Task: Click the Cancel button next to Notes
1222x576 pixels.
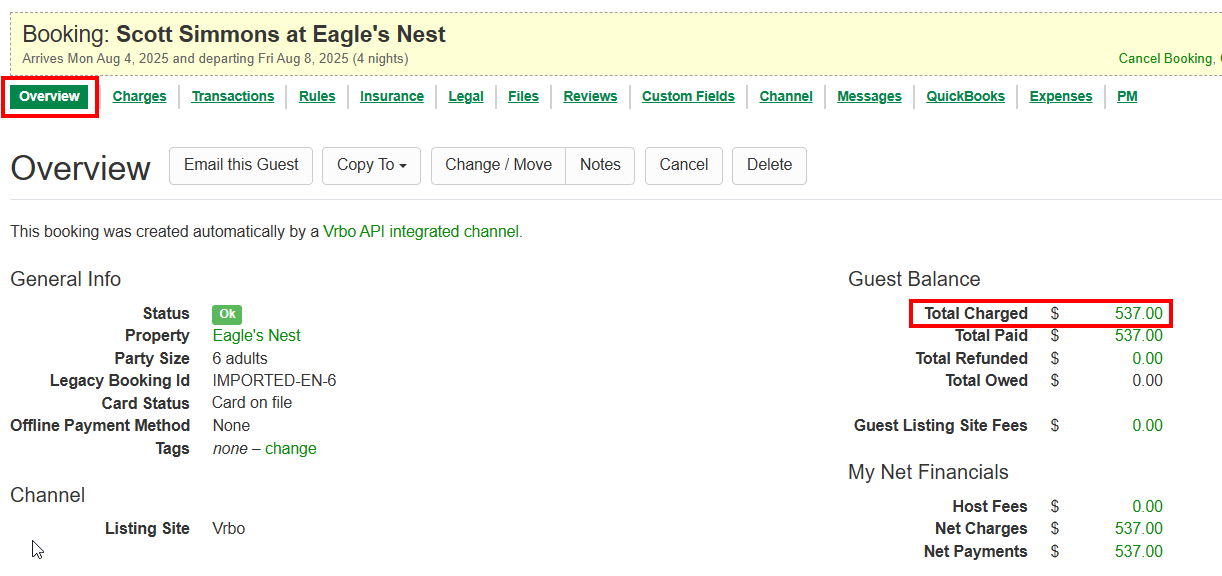Action: [x=684, y=166]
